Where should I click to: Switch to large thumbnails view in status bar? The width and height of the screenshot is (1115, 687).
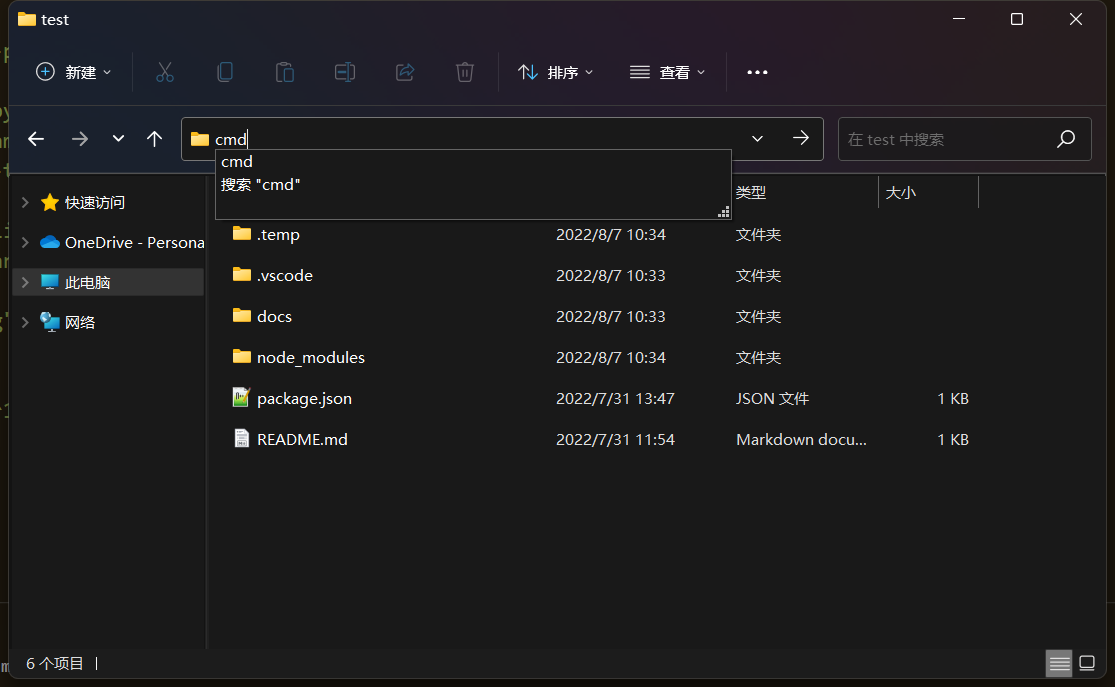(1088, 663)
